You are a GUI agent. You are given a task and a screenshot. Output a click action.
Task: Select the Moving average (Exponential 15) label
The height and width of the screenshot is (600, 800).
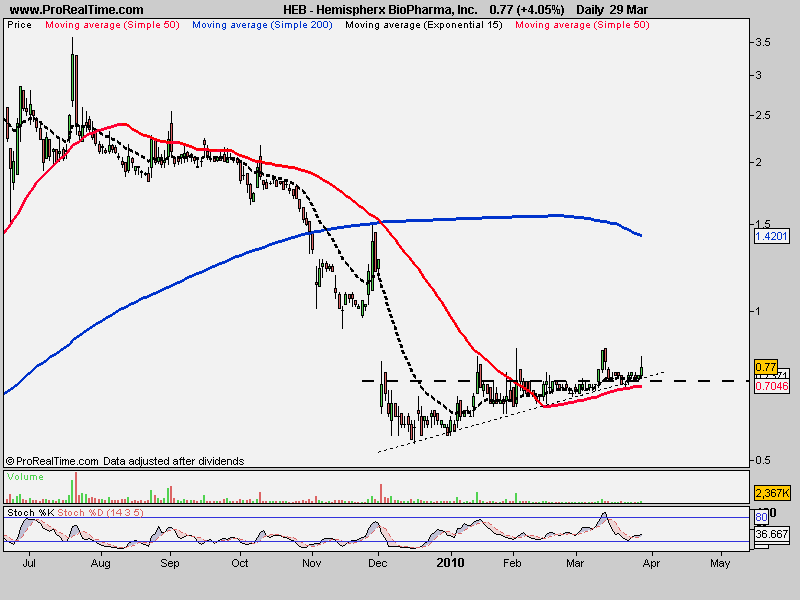tap(423, 24)
